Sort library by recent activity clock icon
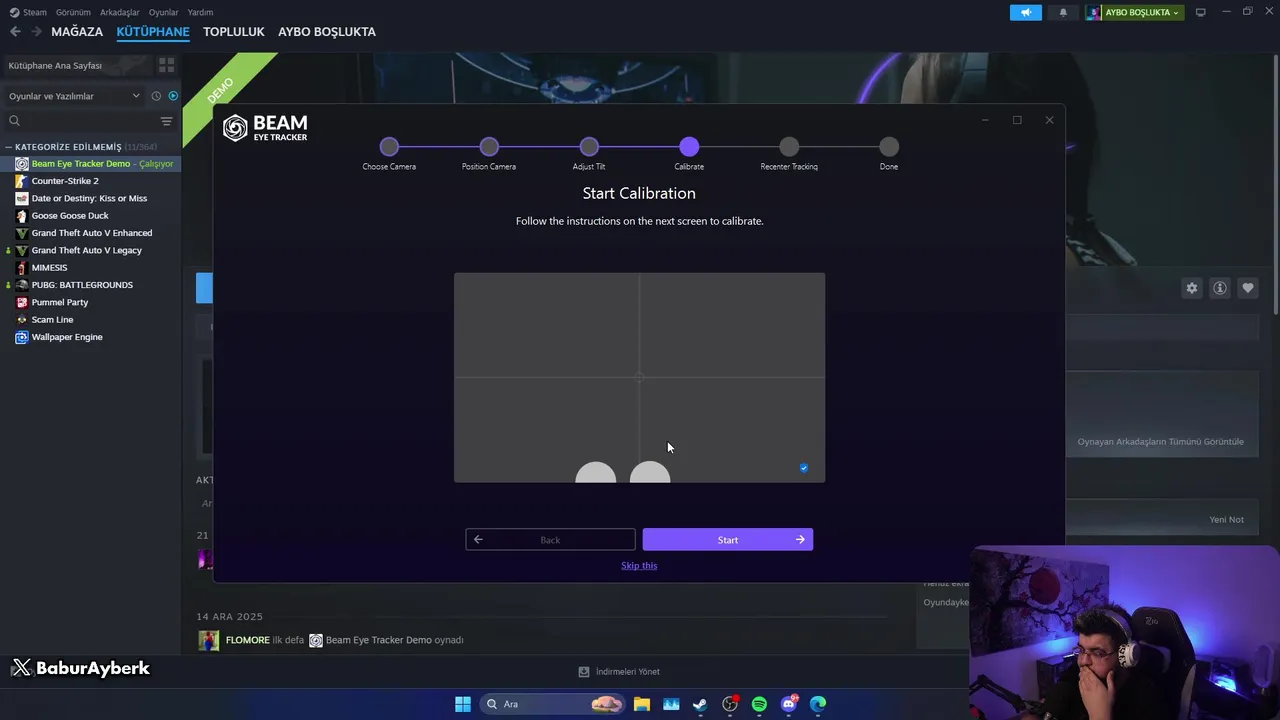The image size is (1280, 720). click(x=156, y=96)
